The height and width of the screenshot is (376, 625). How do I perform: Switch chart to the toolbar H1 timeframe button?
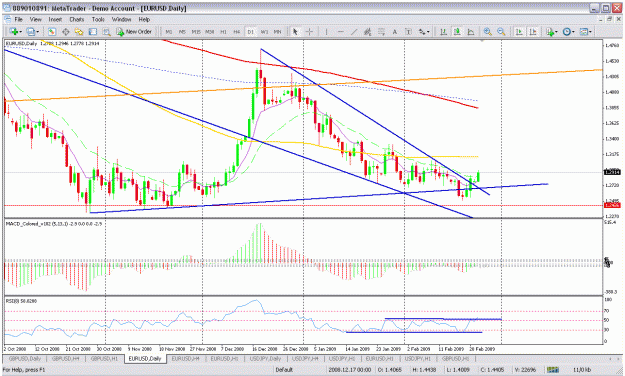pos(223,31)
